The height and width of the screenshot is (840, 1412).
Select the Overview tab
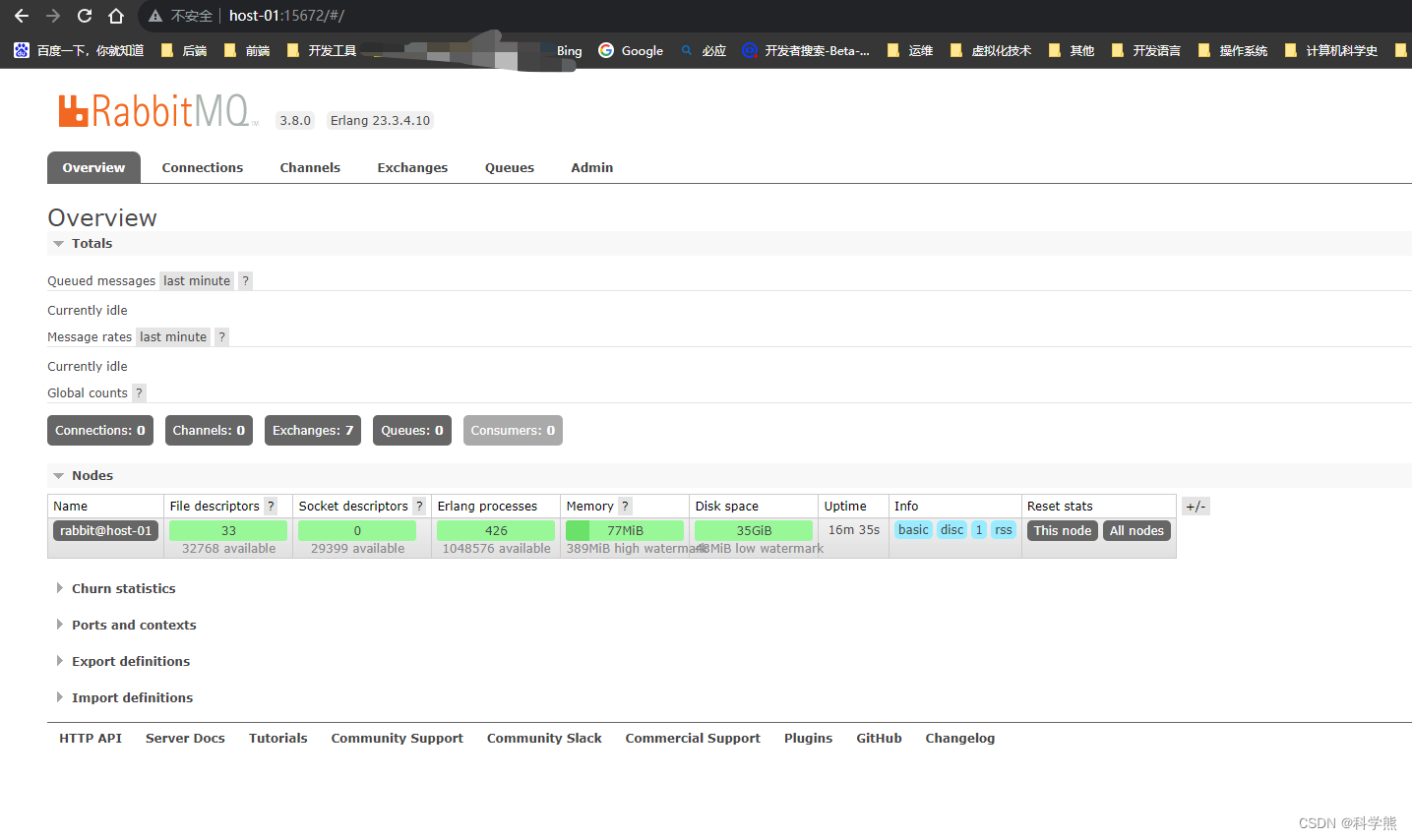93,168
